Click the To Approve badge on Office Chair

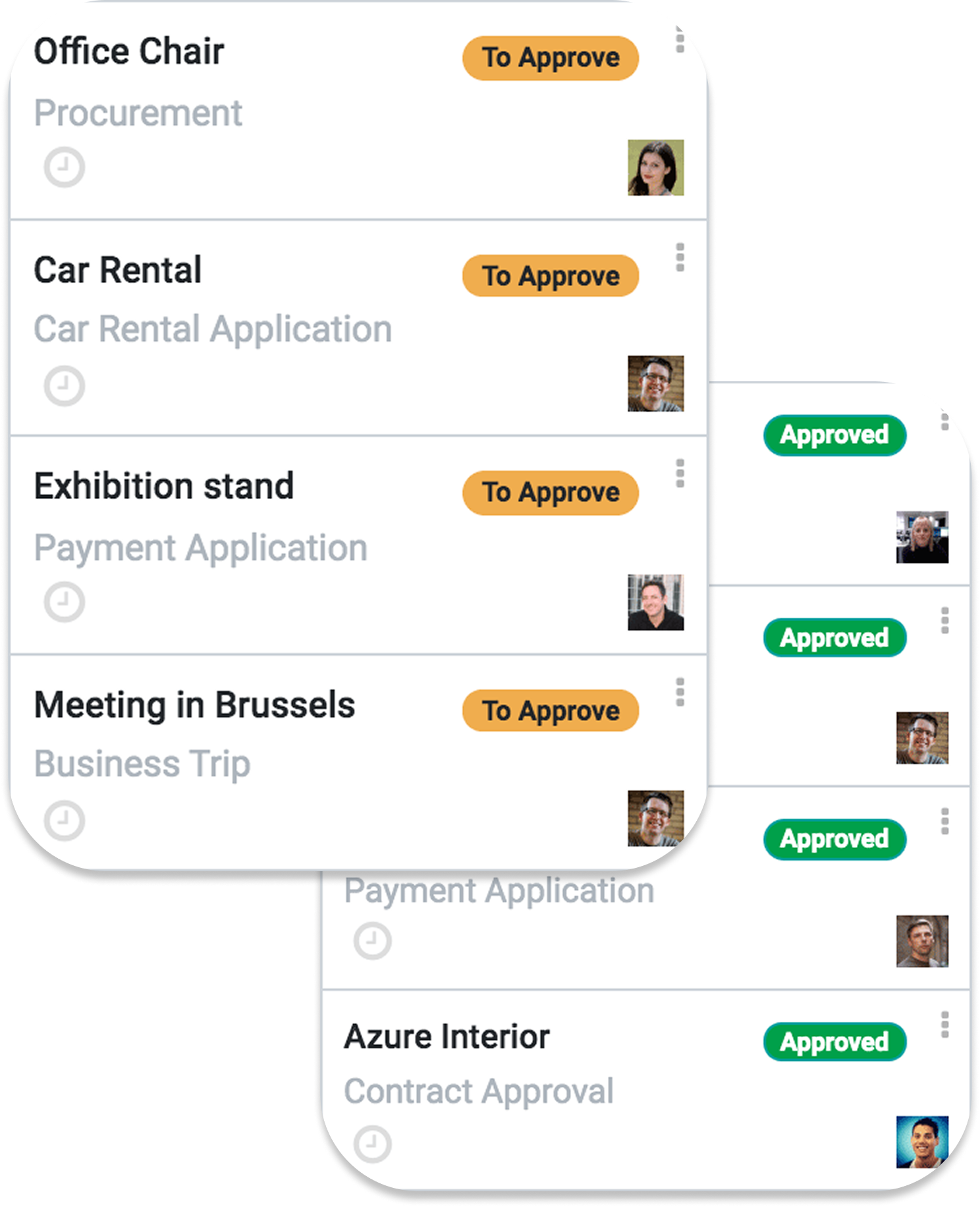point(551,58)
